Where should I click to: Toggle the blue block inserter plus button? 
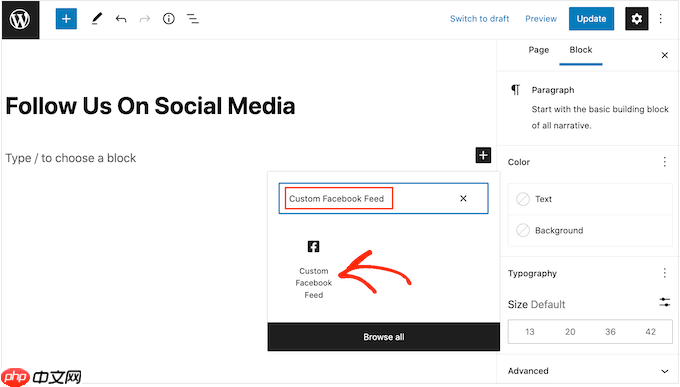coord(66,19)
